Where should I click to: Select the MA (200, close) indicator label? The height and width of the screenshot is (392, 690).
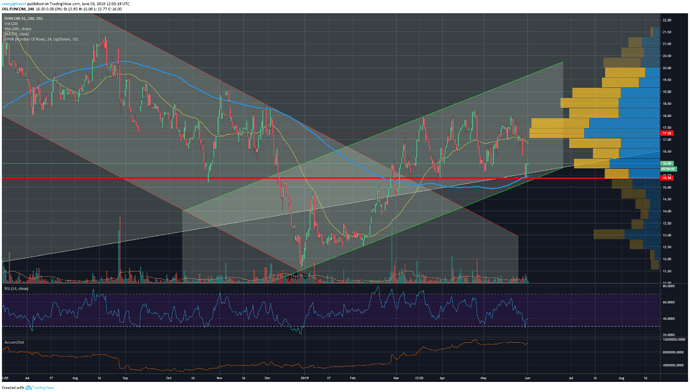click(18, 29)
